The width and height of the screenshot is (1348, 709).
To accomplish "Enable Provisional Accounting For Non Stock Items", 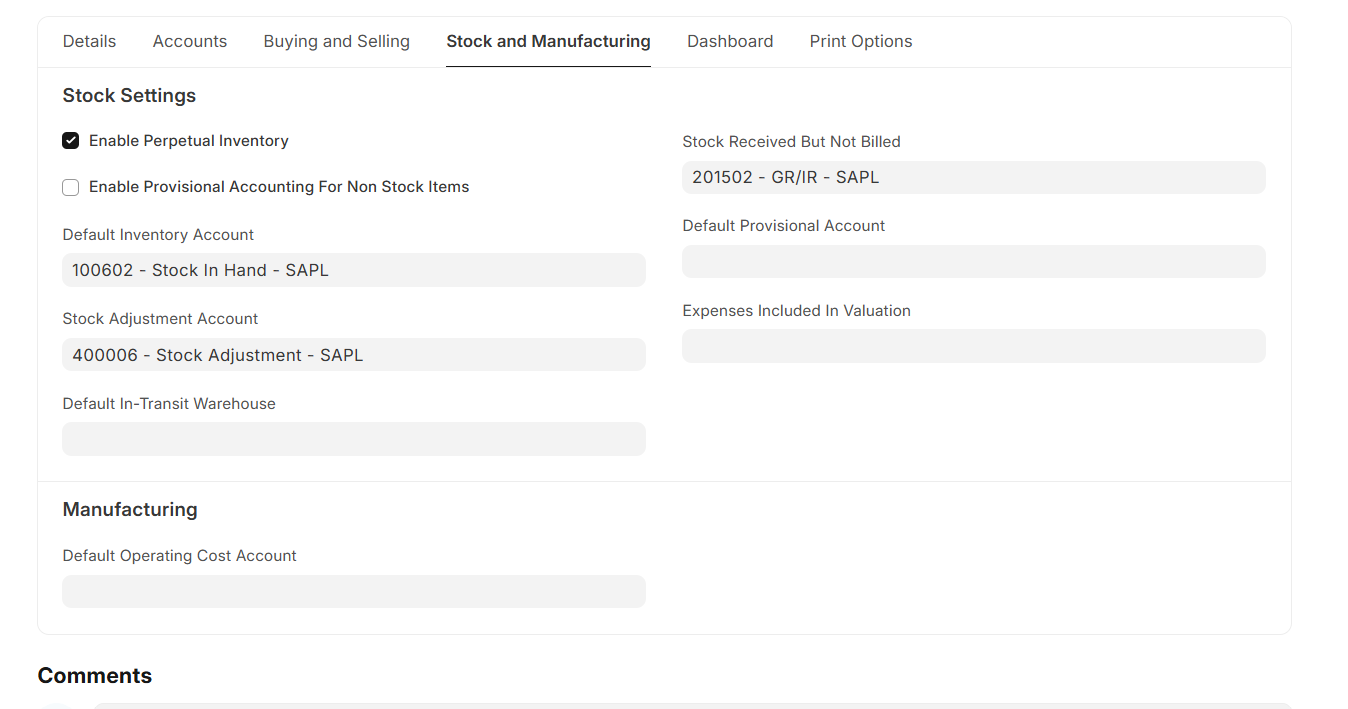I will [71, 187].
